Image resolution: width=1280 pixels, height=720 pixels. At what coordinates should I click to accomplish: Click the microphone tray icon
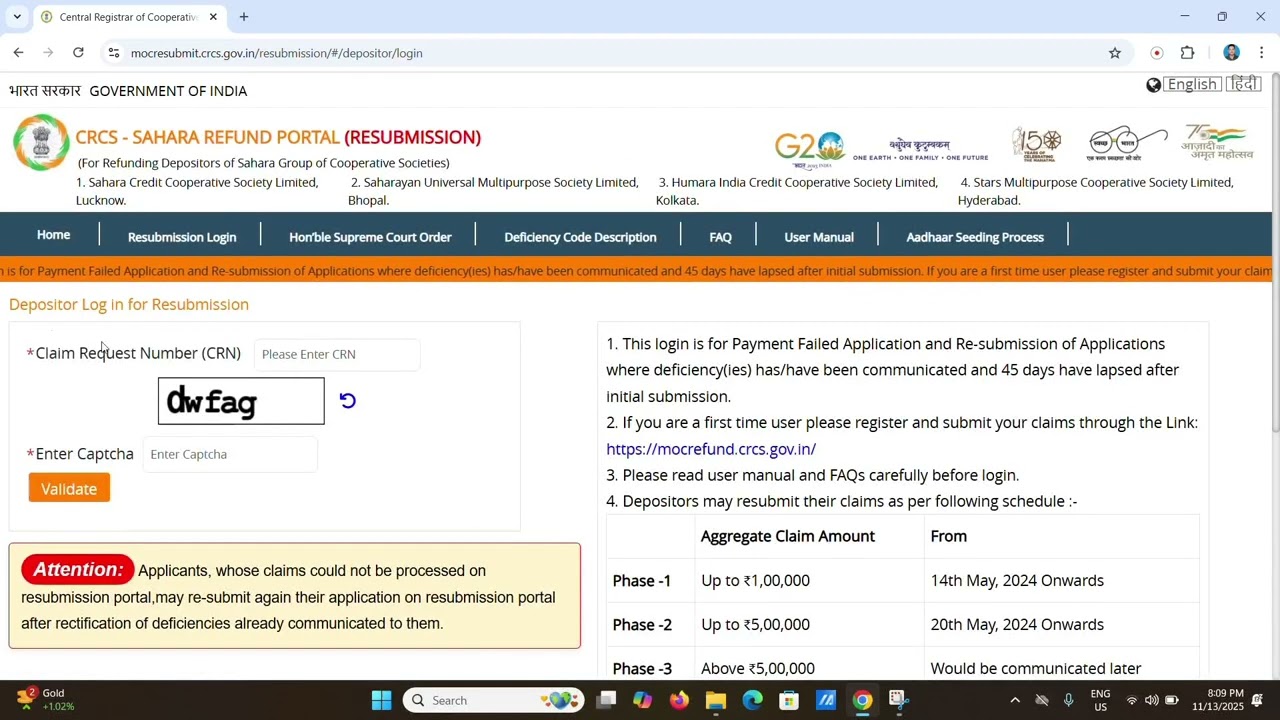[1069, 700]
